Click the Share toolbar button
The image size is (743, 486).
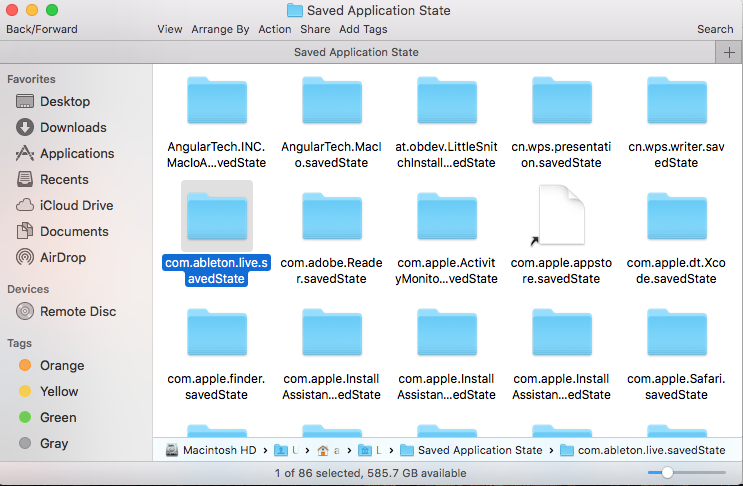(x=315, y=29)
